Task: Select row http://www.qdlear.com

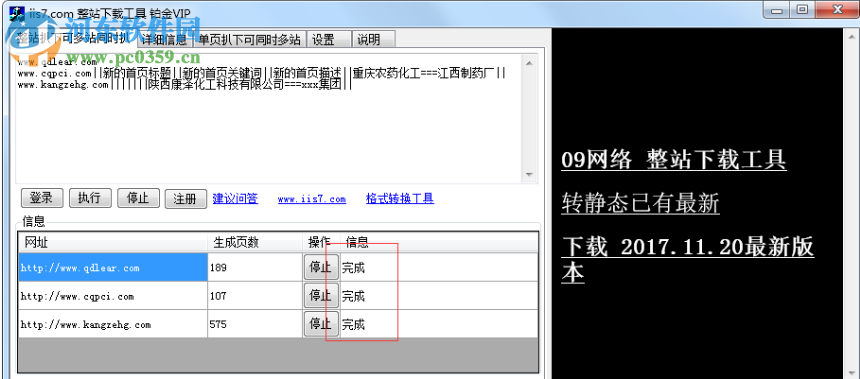Action: [113, 268]
